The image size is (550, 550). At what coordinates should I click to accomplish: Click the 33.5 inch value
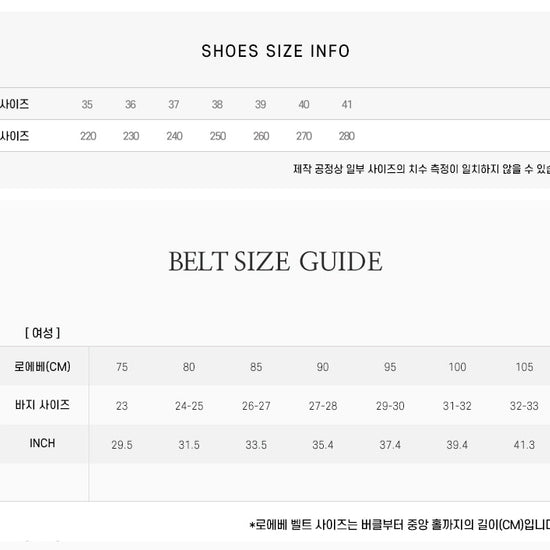(256, 445)
